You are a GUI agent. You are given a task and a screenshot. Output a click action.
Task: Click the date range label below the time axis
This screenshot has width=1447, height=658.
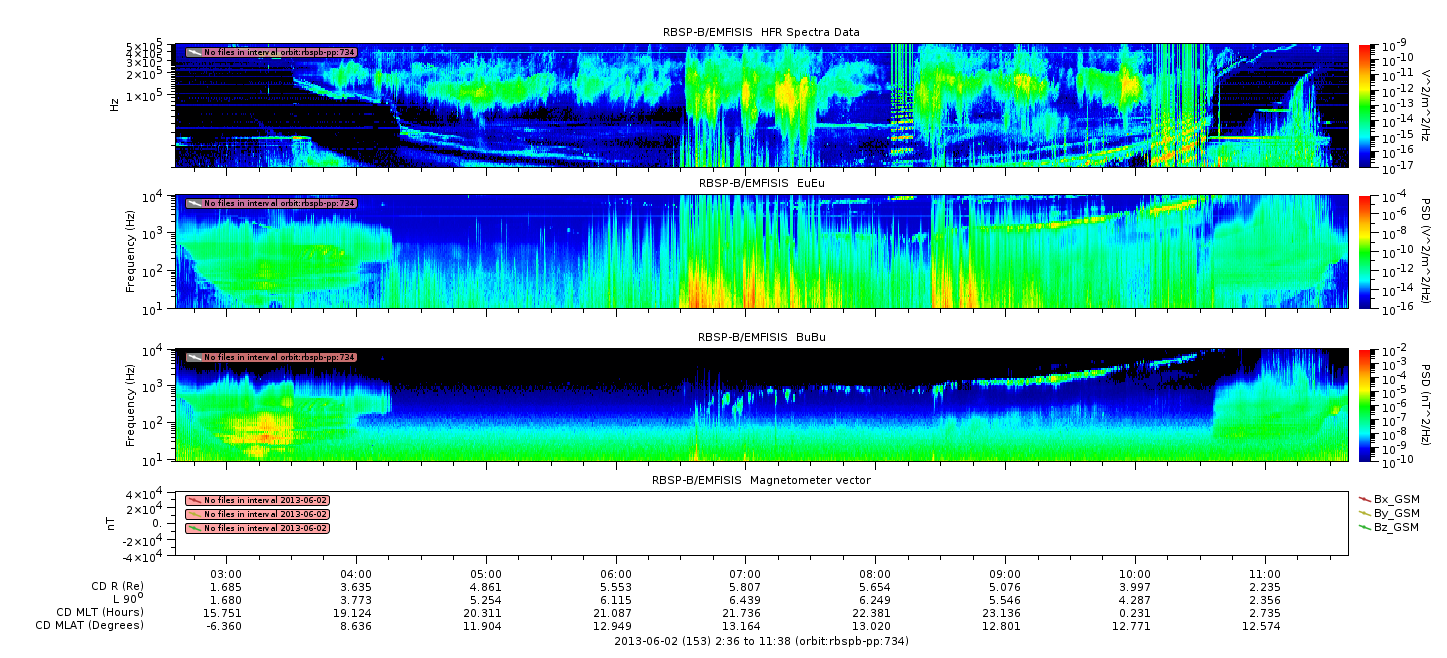(x=761, y=641)
